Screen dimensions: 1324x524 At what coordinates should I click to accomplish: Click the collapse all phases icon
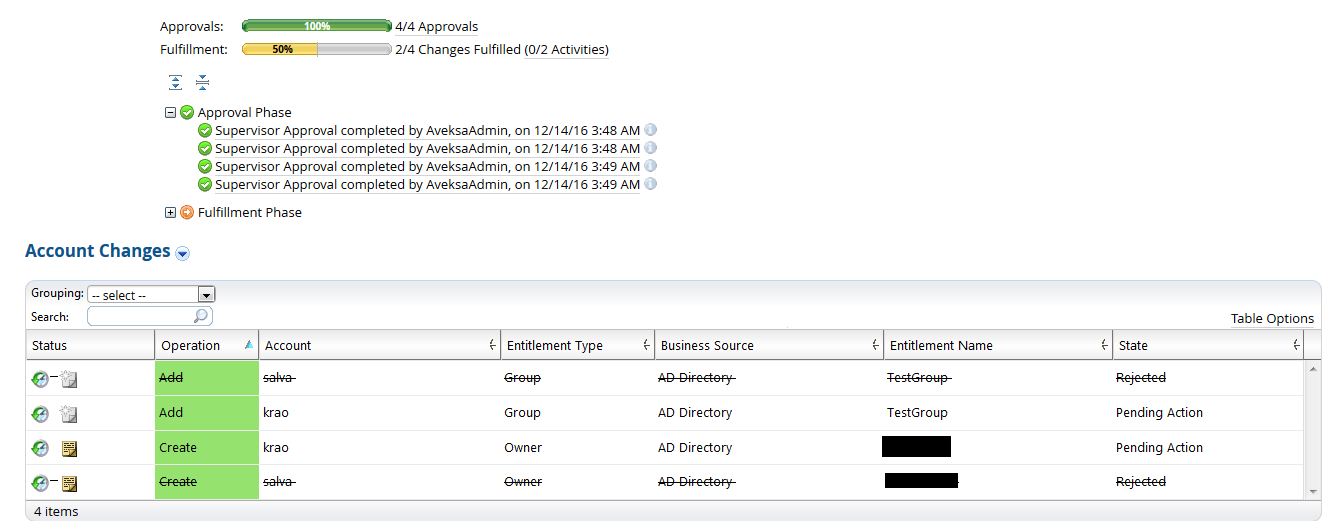click(202, 83)
